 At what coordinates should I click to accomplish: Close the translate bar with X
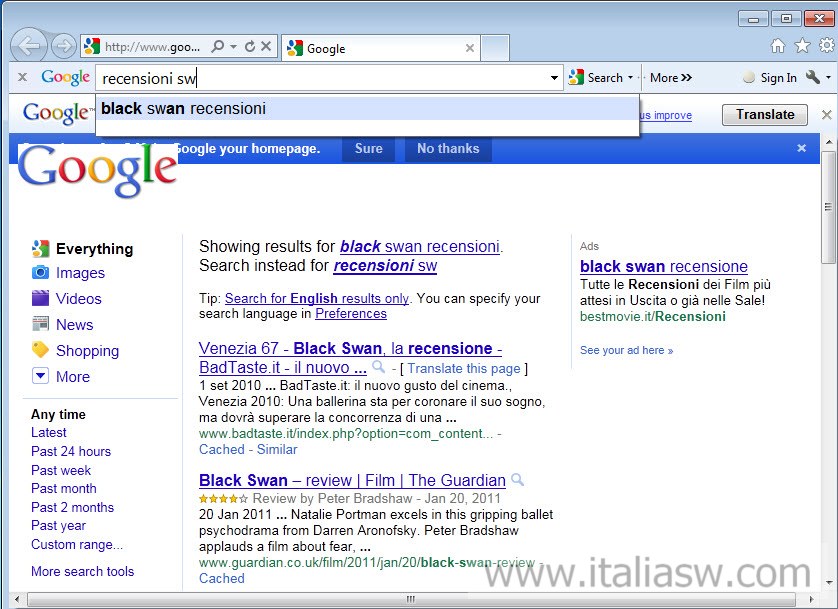826,114
